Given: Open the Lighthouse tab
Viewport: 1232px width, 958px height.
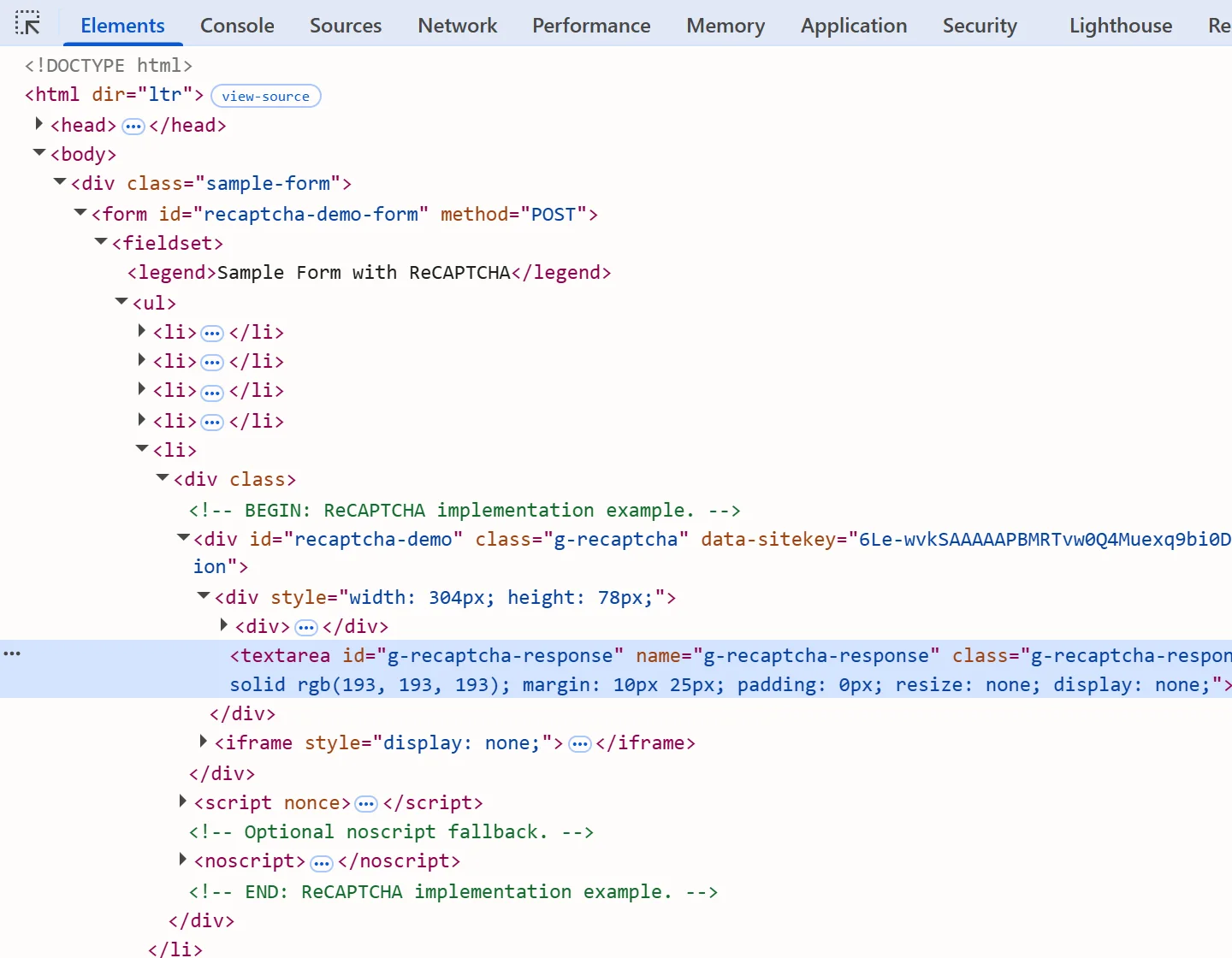Looking at the screenshot, I should (1121, 26).
